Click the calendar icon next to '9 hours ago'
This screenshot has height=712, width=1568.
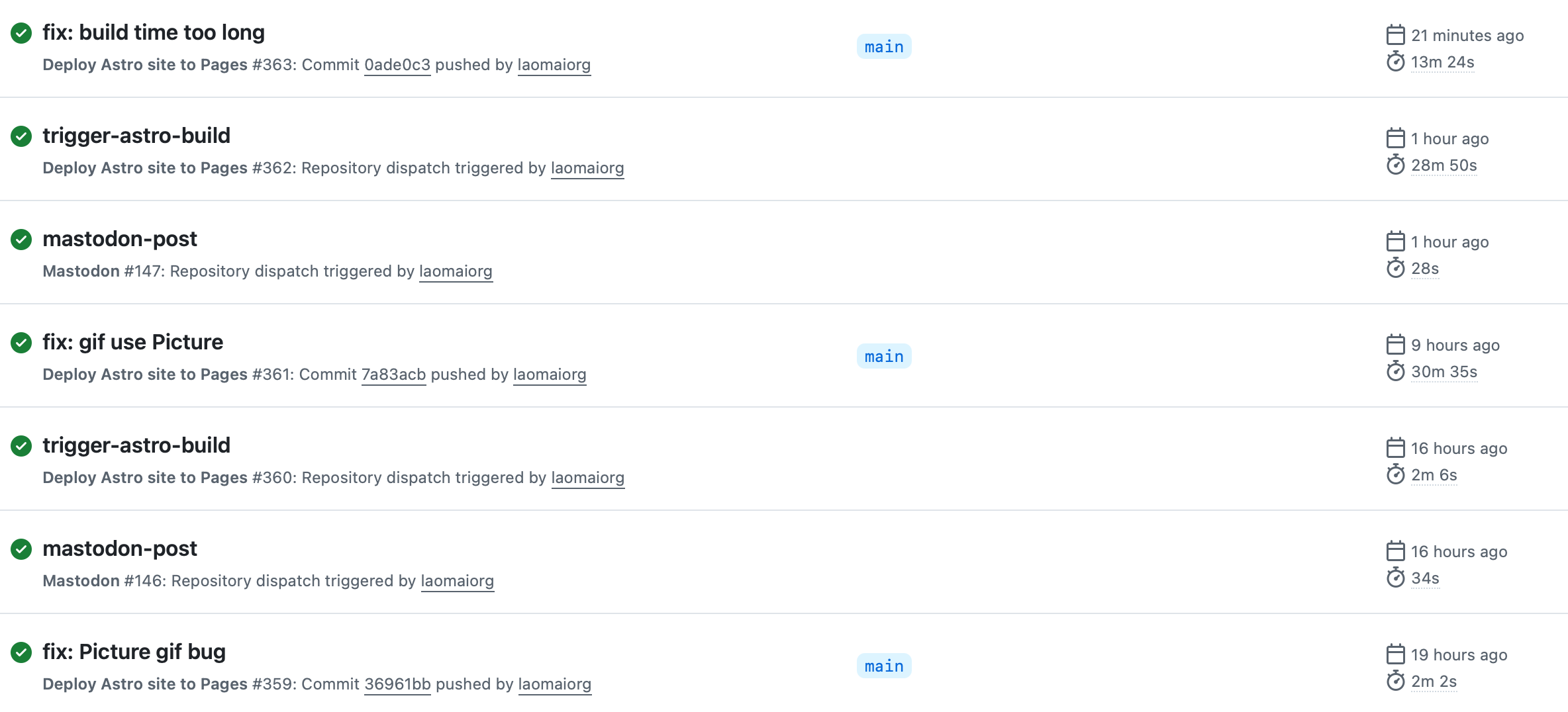1396,345
